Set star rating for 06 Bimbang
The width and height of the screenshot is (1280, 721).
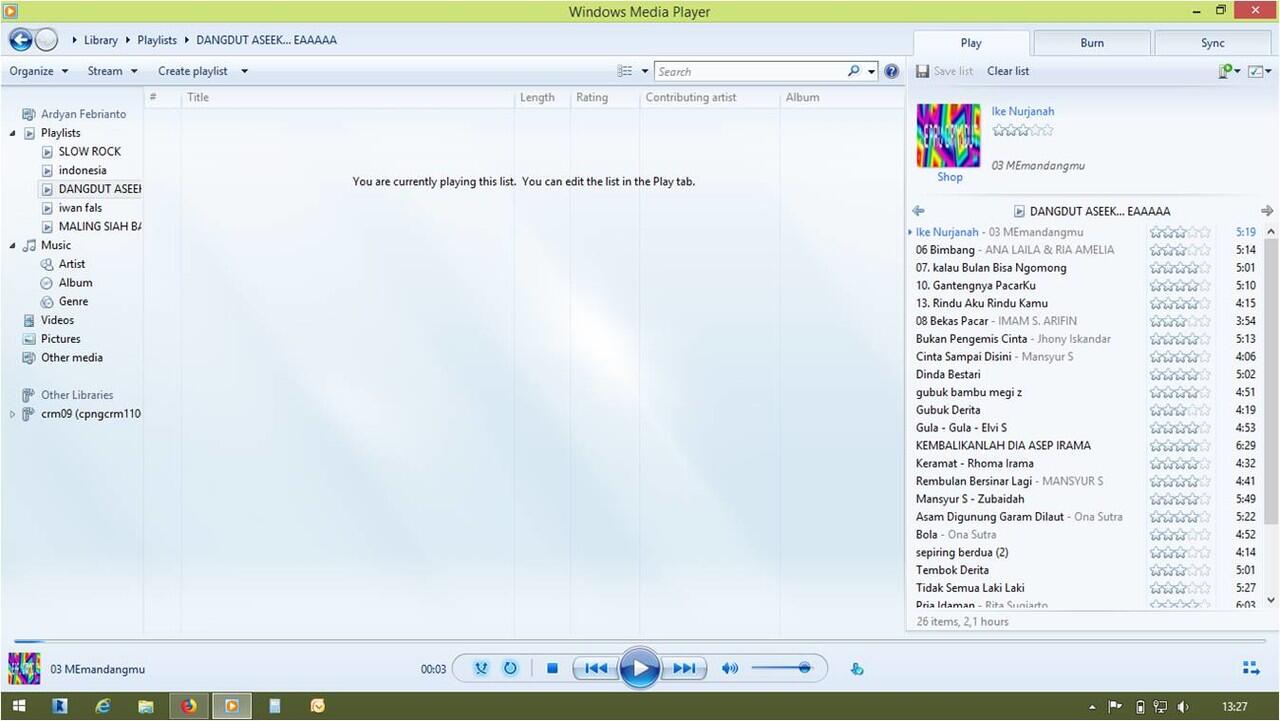click(1180, 250)
